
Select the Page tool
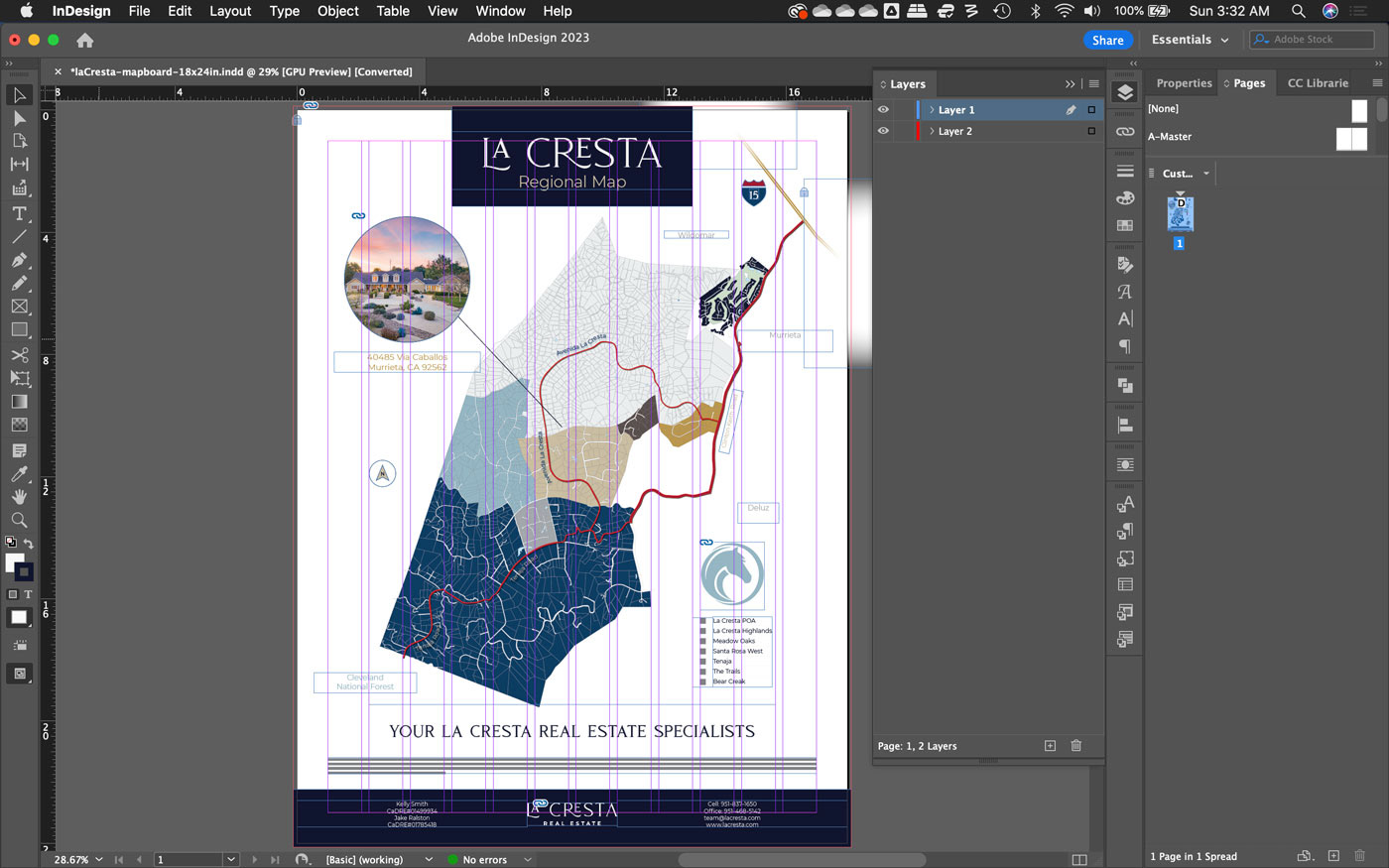19,141
